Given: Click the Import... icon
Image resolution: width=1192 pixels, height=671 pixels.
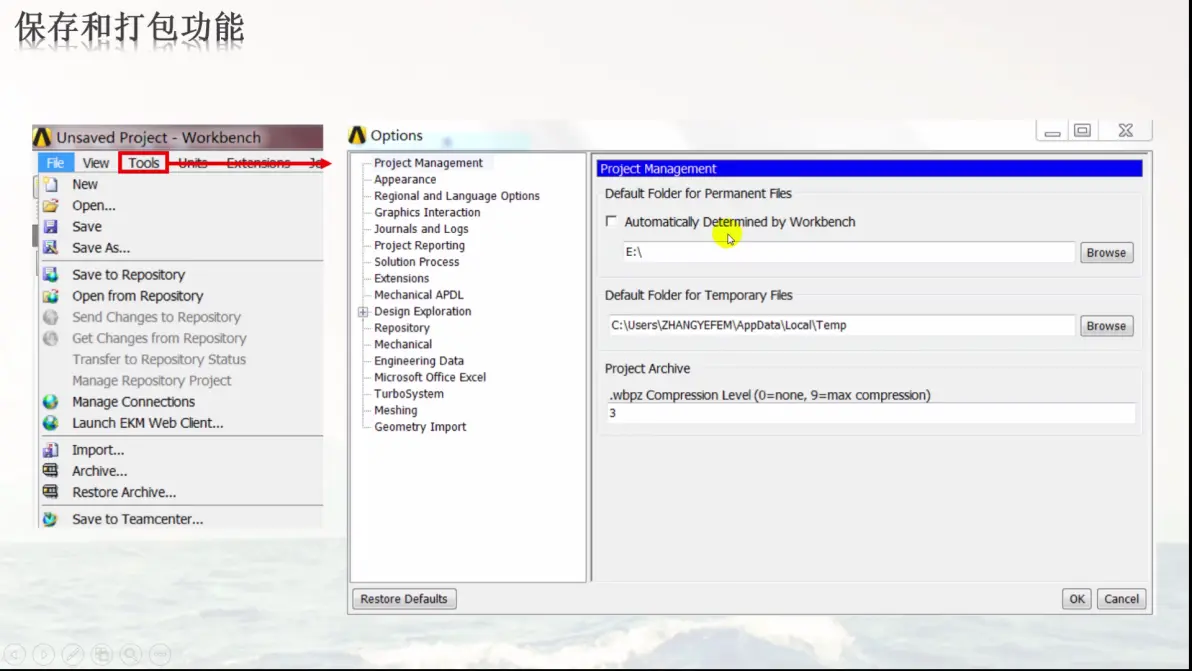Looking at the screenshot, I should click(x=51, y=451).
